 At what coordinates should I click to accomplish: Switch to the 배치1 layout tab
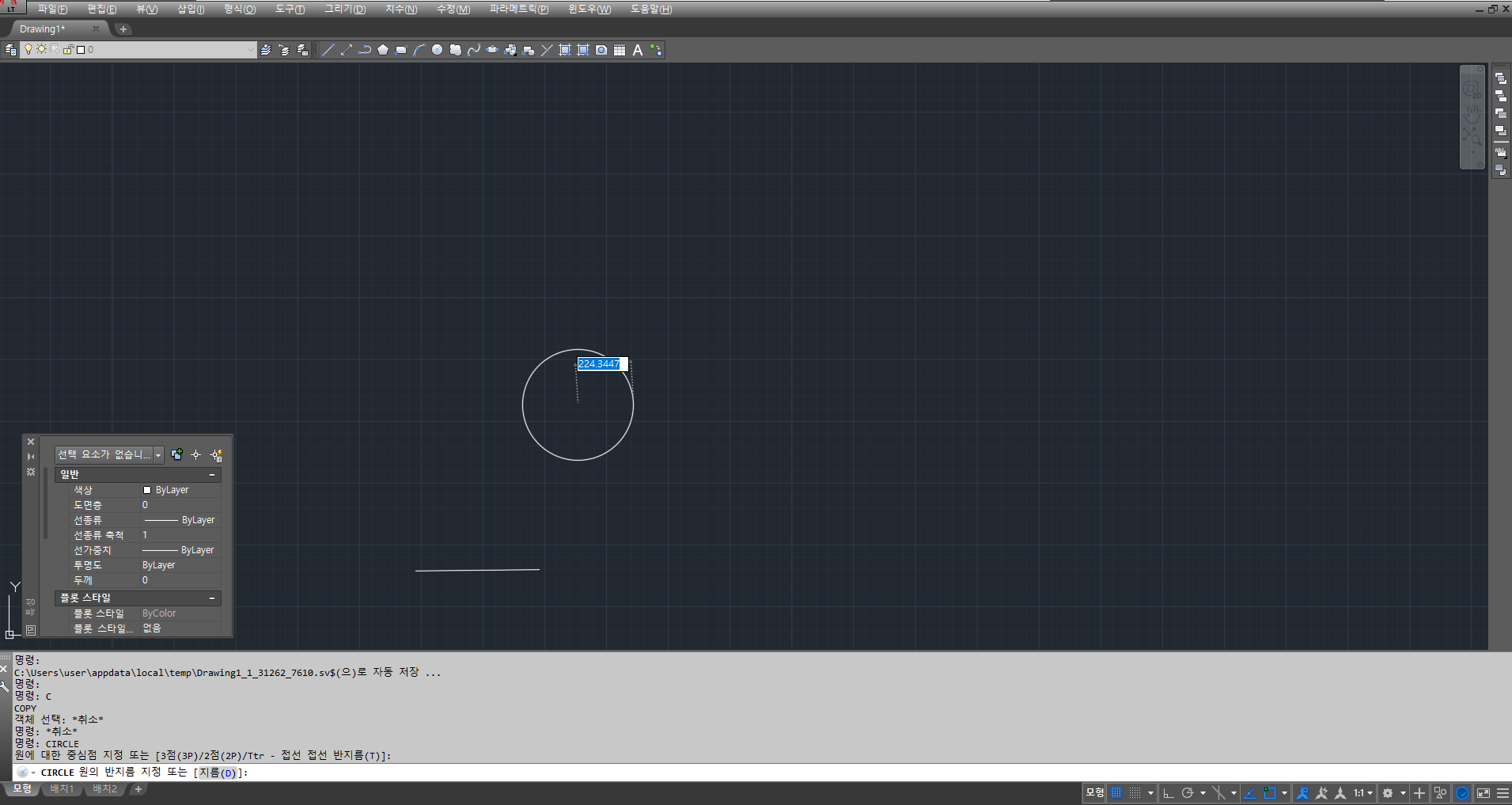pyautogui.click(x=62, y=789)
